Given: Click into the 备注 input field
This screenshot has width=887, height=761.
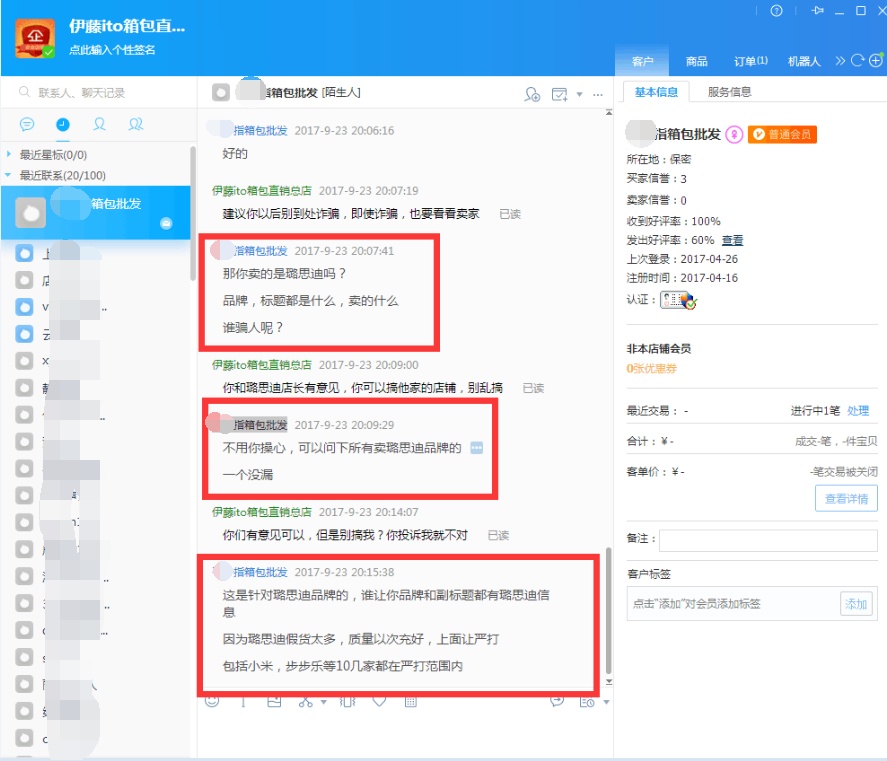Looking at the screenshot, I should point(768,540).
